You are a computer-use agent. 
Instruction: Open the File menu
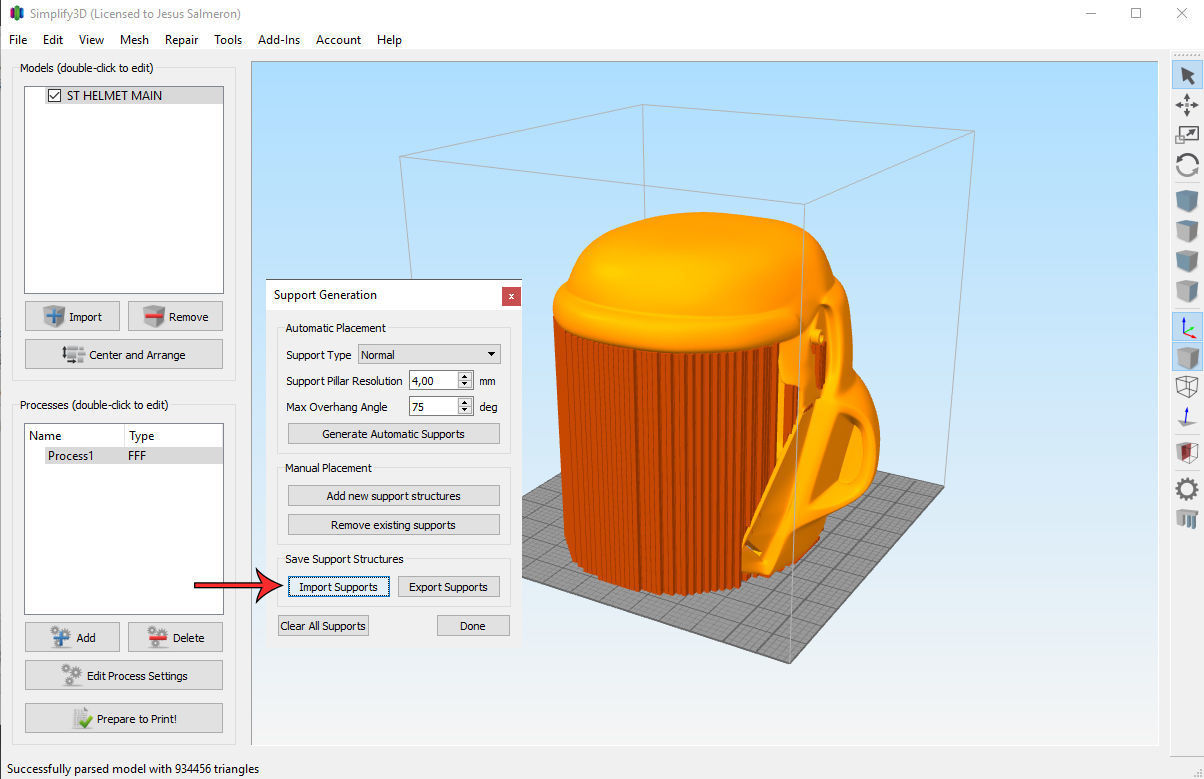[x=18, y=40]
